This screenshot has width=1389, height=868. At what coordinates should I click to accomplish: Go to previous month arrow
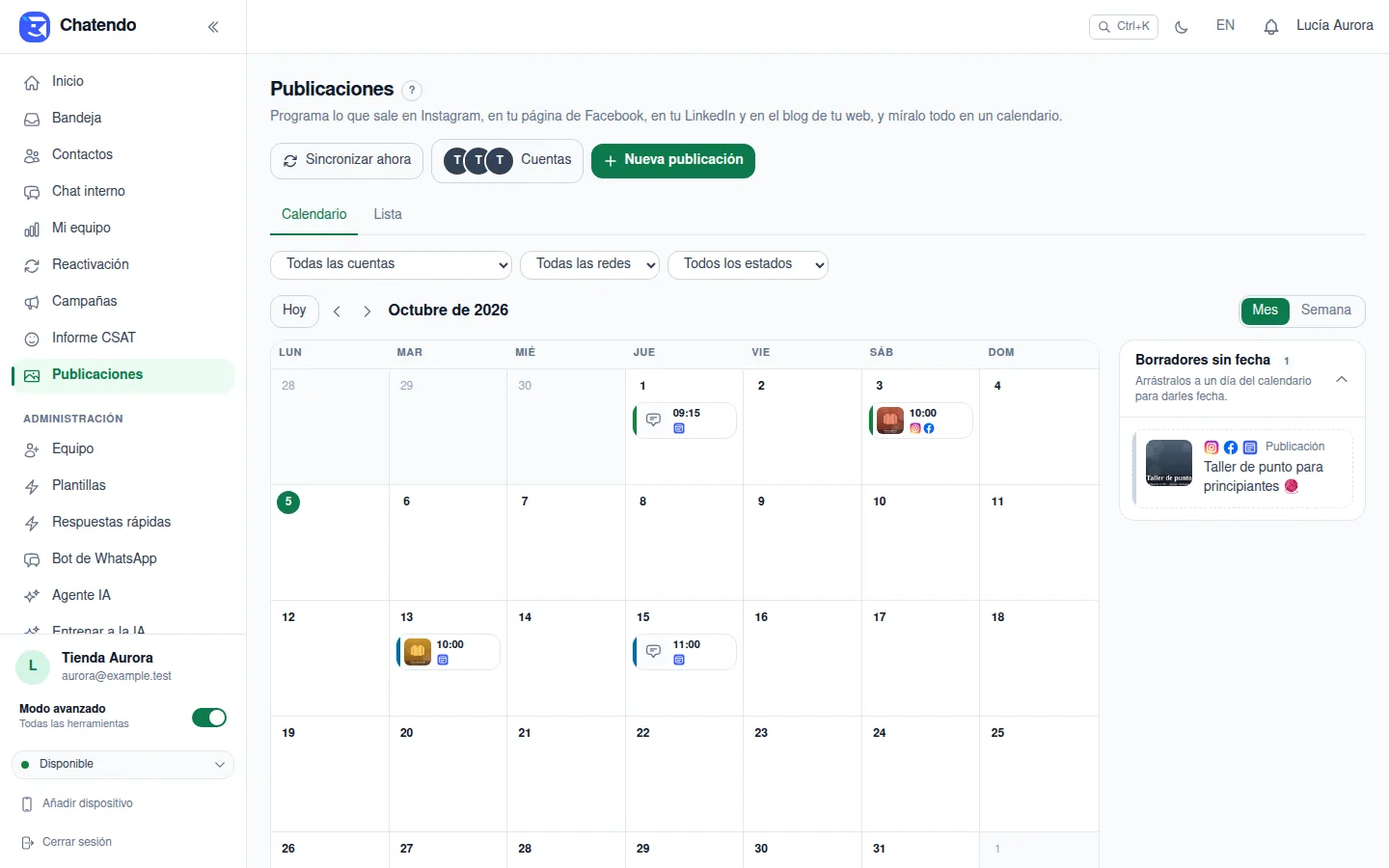(x=337, y=311)
